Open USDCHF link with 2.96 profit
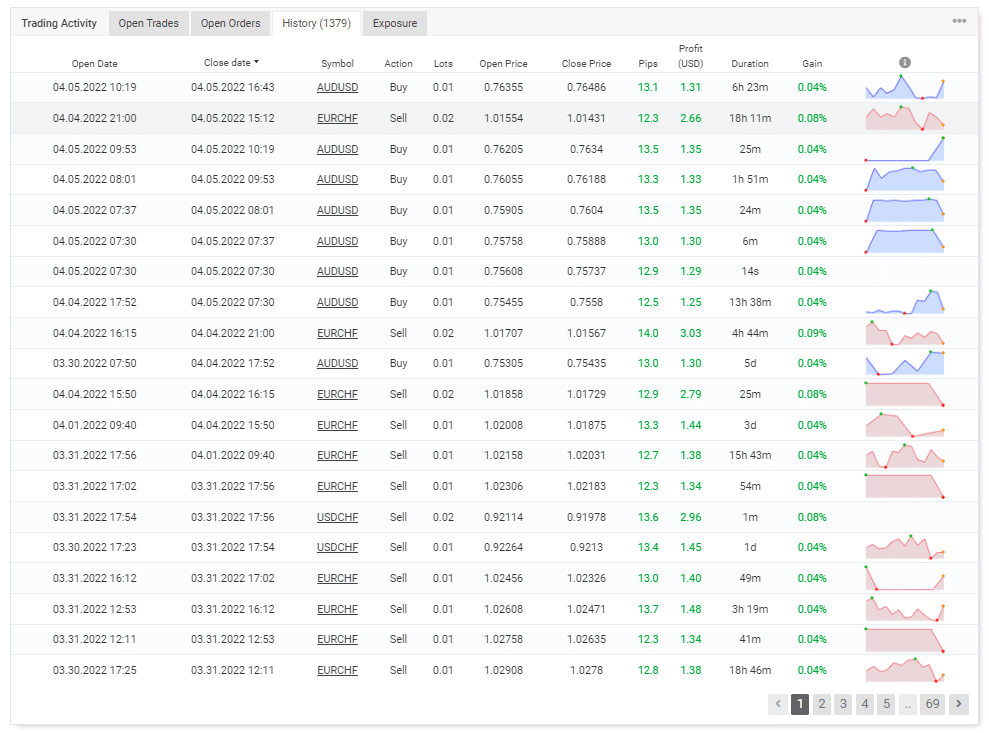 coord(337,517)
